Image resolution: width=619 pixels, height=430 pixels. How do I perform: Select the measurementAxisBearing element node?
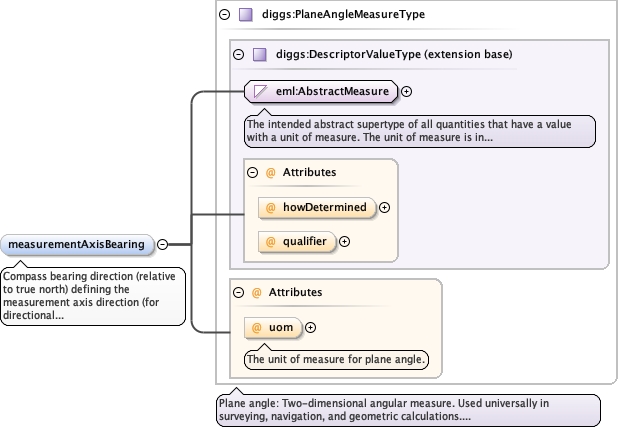click(78, 244)
